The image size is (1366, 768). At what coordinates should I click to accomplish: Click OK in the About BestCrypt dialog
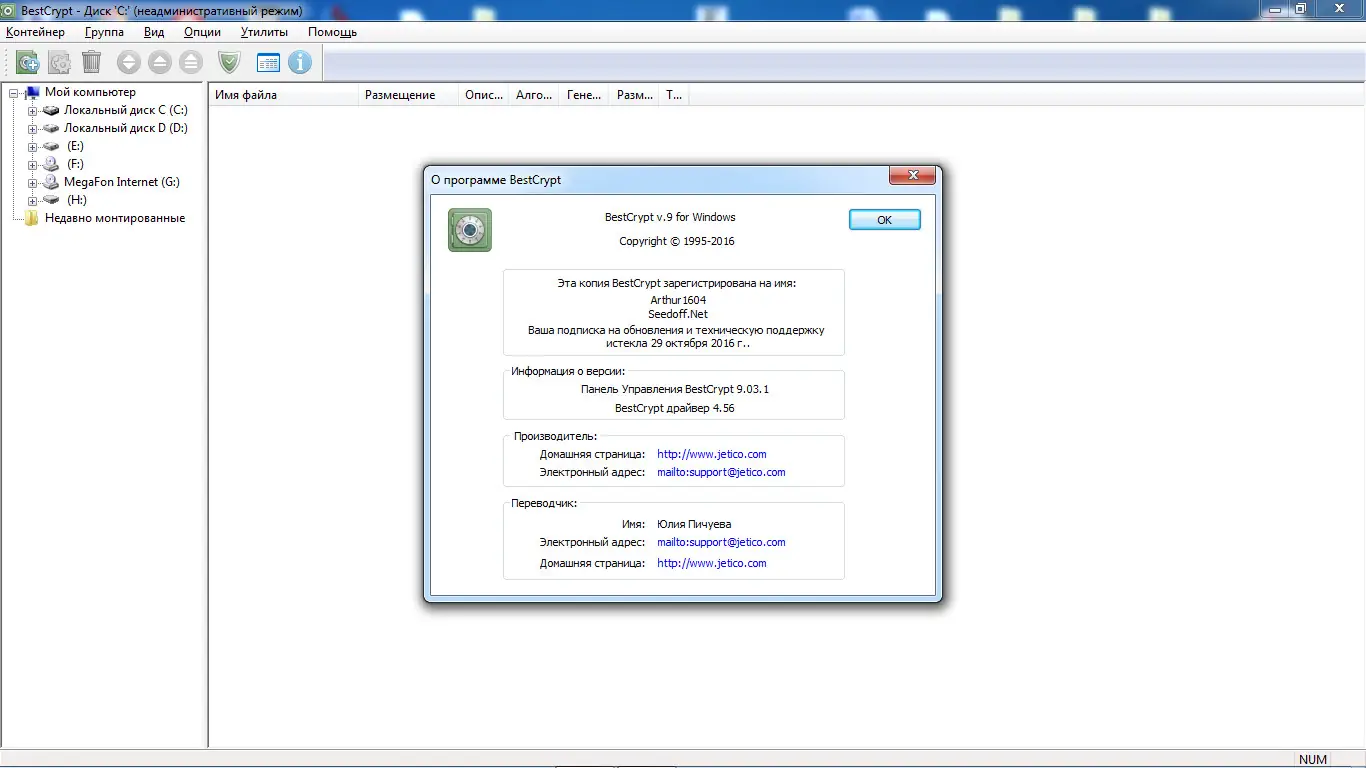[x=885, y=220]
